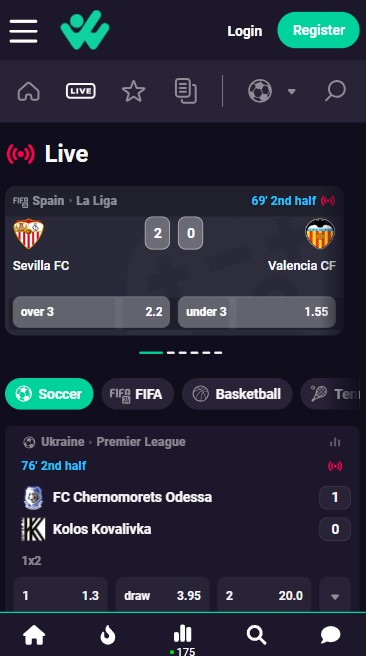Open chat bubble in bottom bar
The height and width of the screenshot is (656, 366).
(330, 636)
